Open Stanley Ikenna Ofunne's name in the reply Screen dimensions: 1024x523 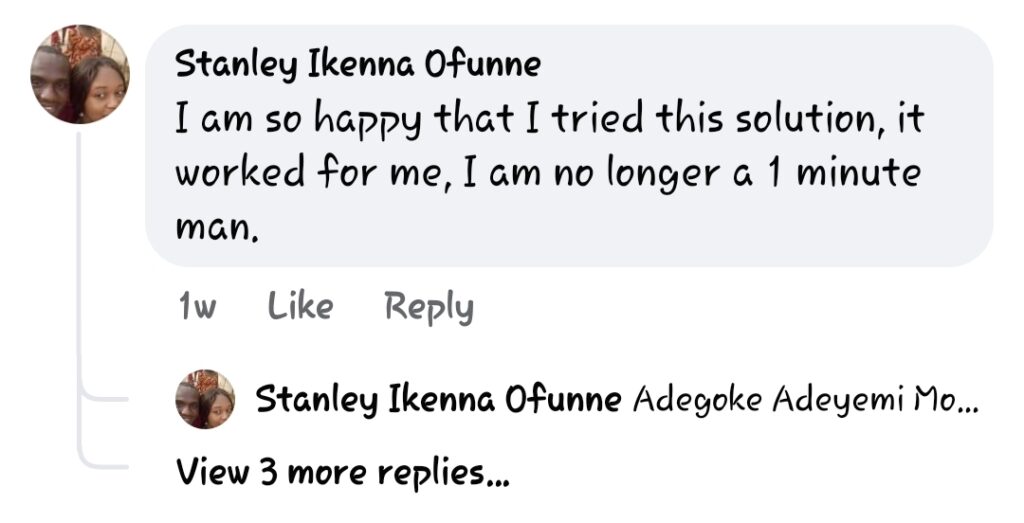pyautogui.click(x=438, y=400)
